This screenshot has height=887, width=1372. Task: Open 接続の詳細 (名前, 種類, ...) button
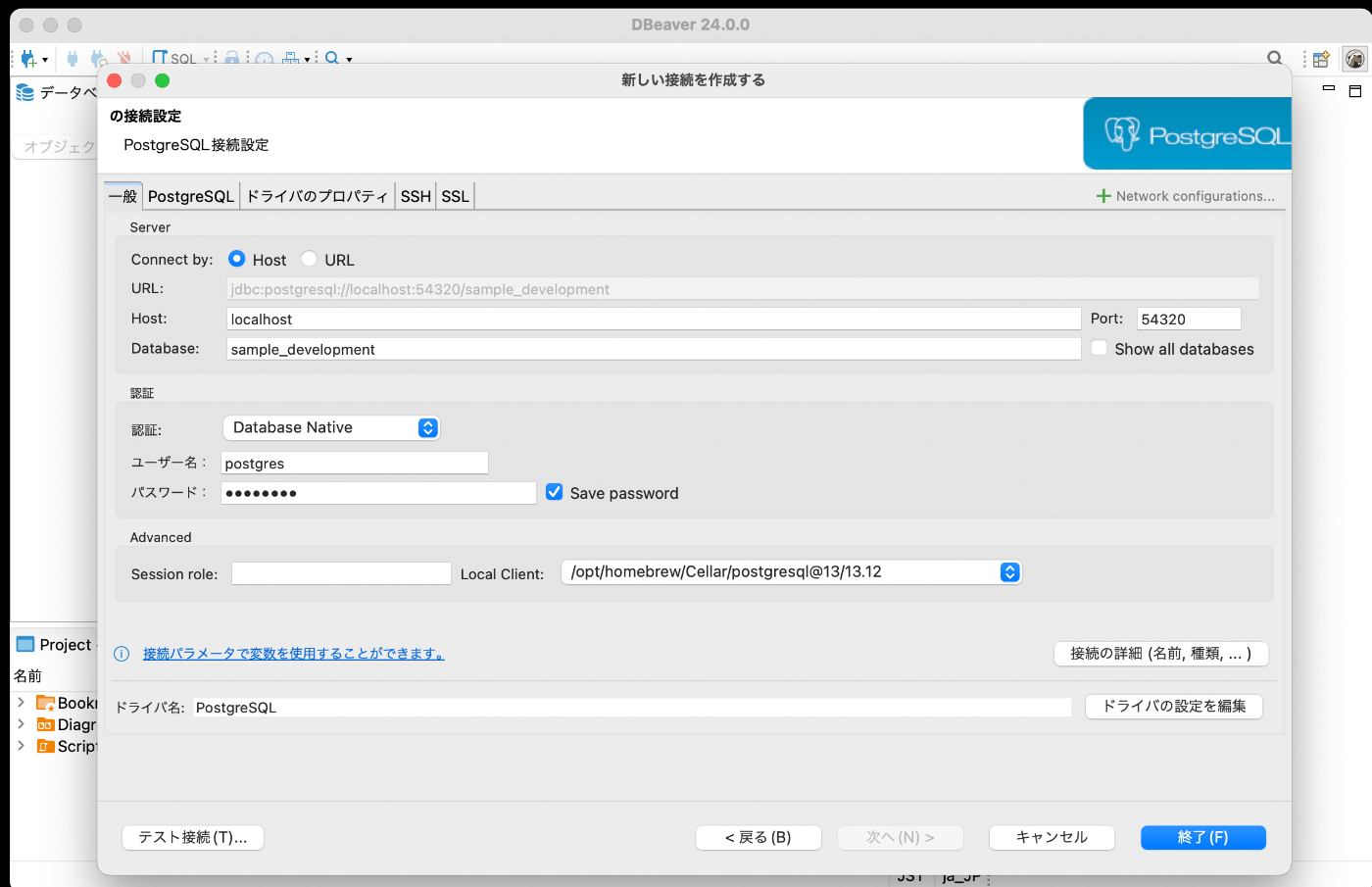click(x=1161, y=653)
